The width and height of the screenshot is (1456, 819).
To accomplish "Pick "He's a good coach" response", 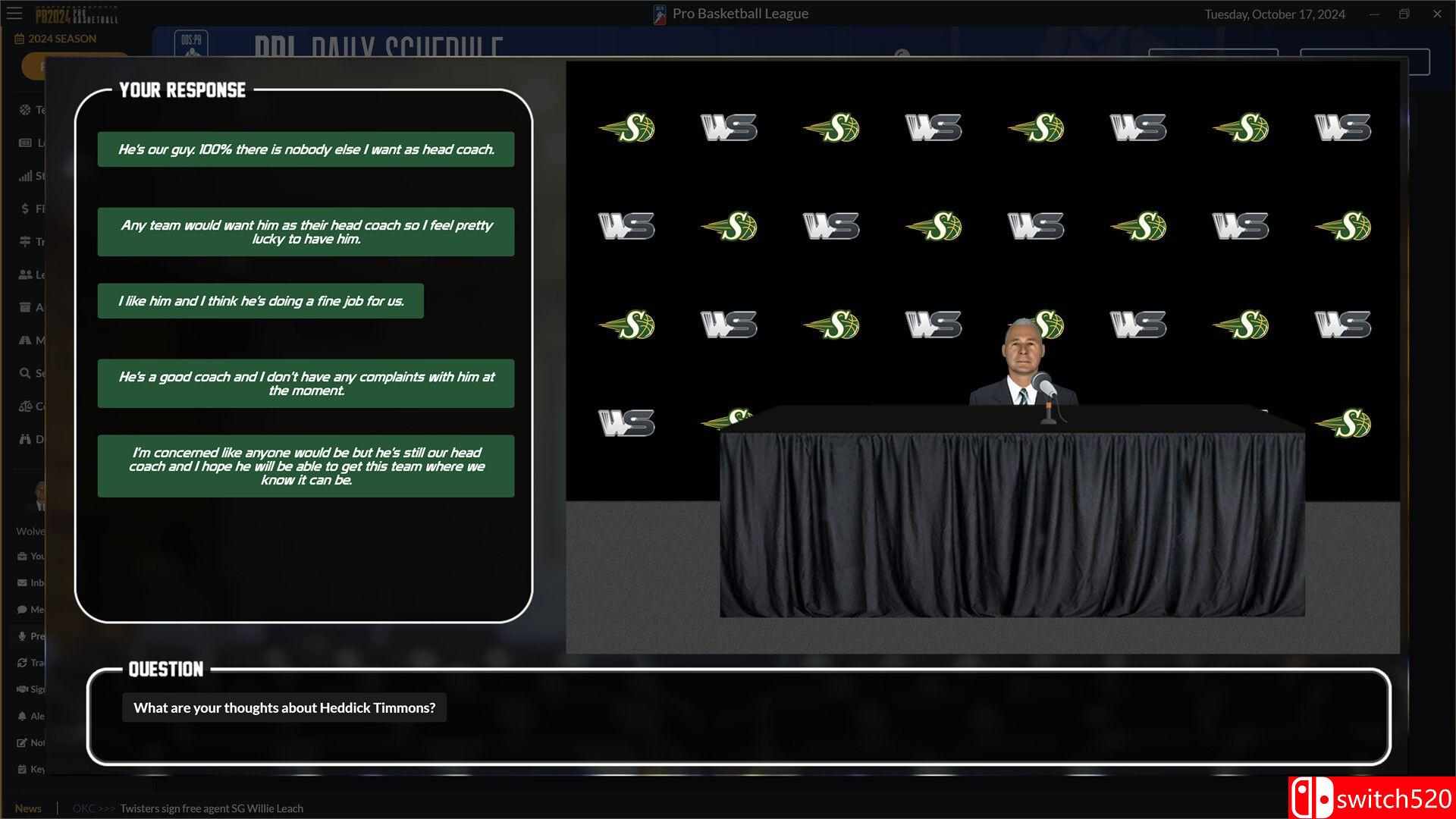I will point(306,384).
